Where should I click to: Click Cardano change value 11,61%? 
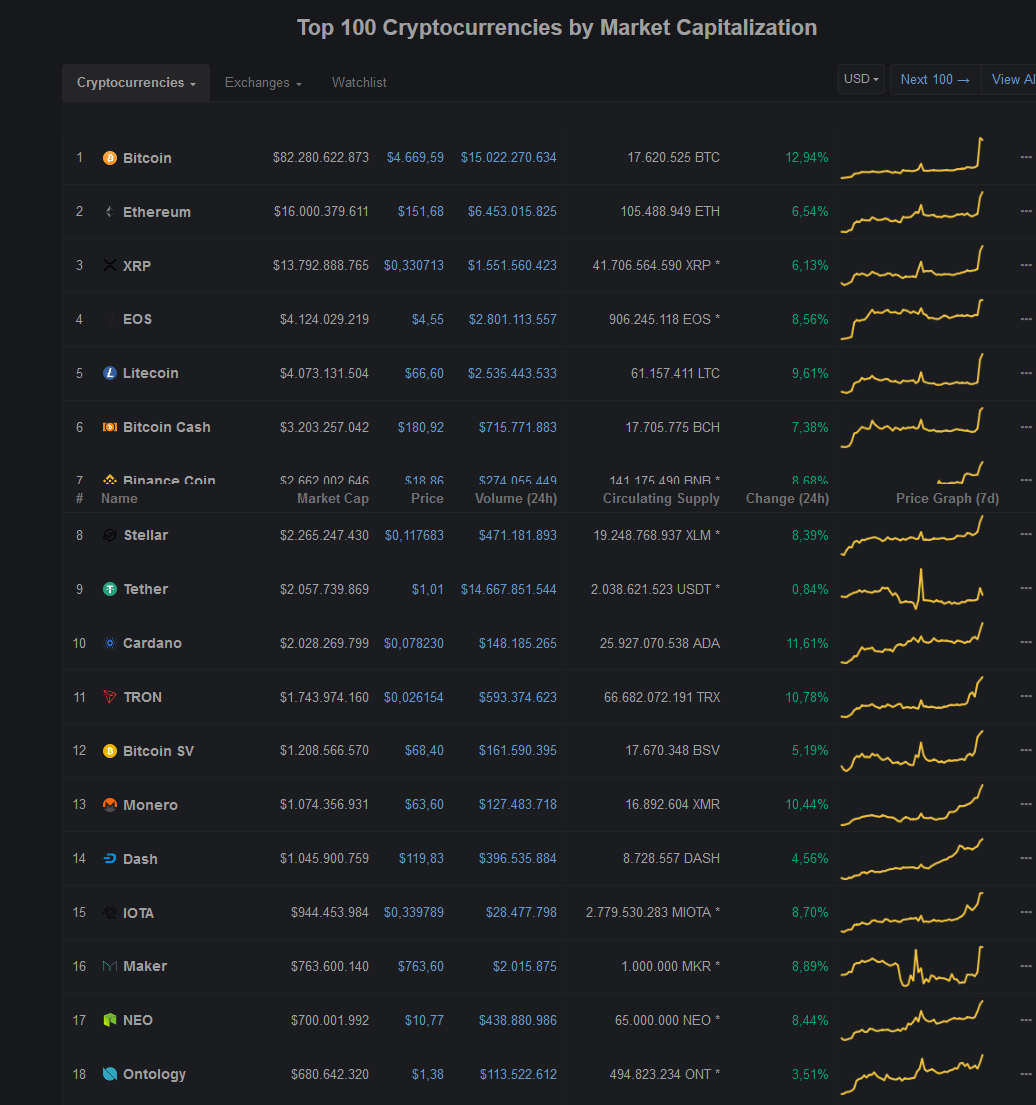(807, 643)
